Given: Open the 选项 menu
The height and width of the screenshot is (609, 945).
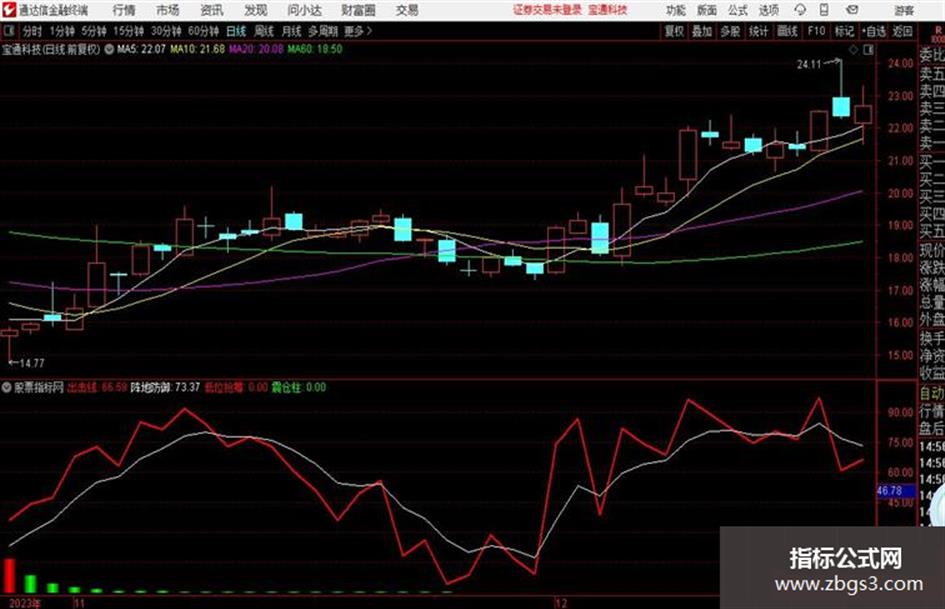Looking at the screenshot, I should click(x=768, y=10).
